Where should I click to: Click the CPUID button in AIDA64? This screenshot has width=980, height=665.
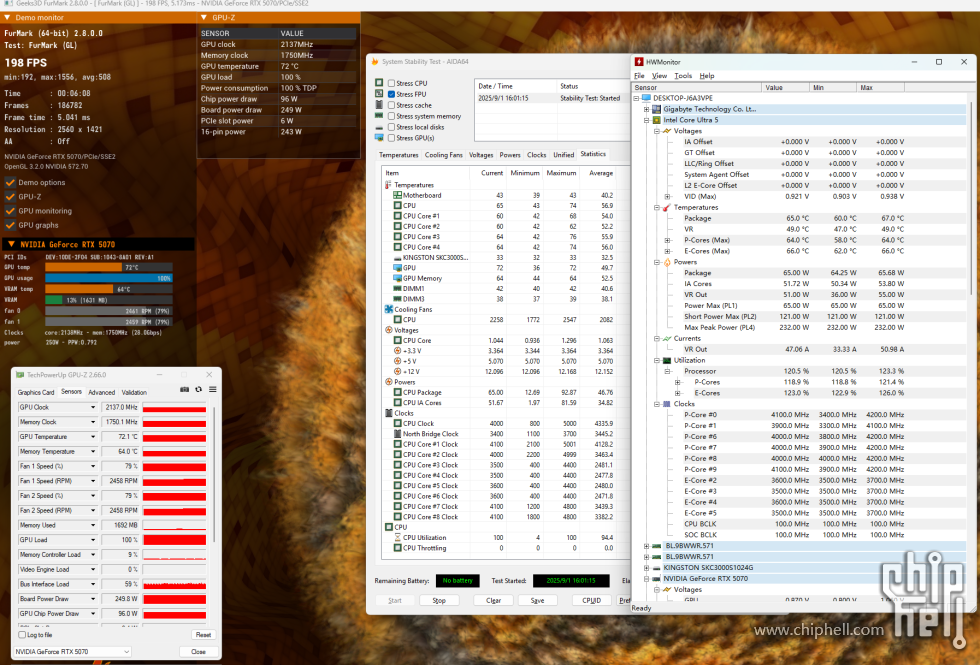591,601
